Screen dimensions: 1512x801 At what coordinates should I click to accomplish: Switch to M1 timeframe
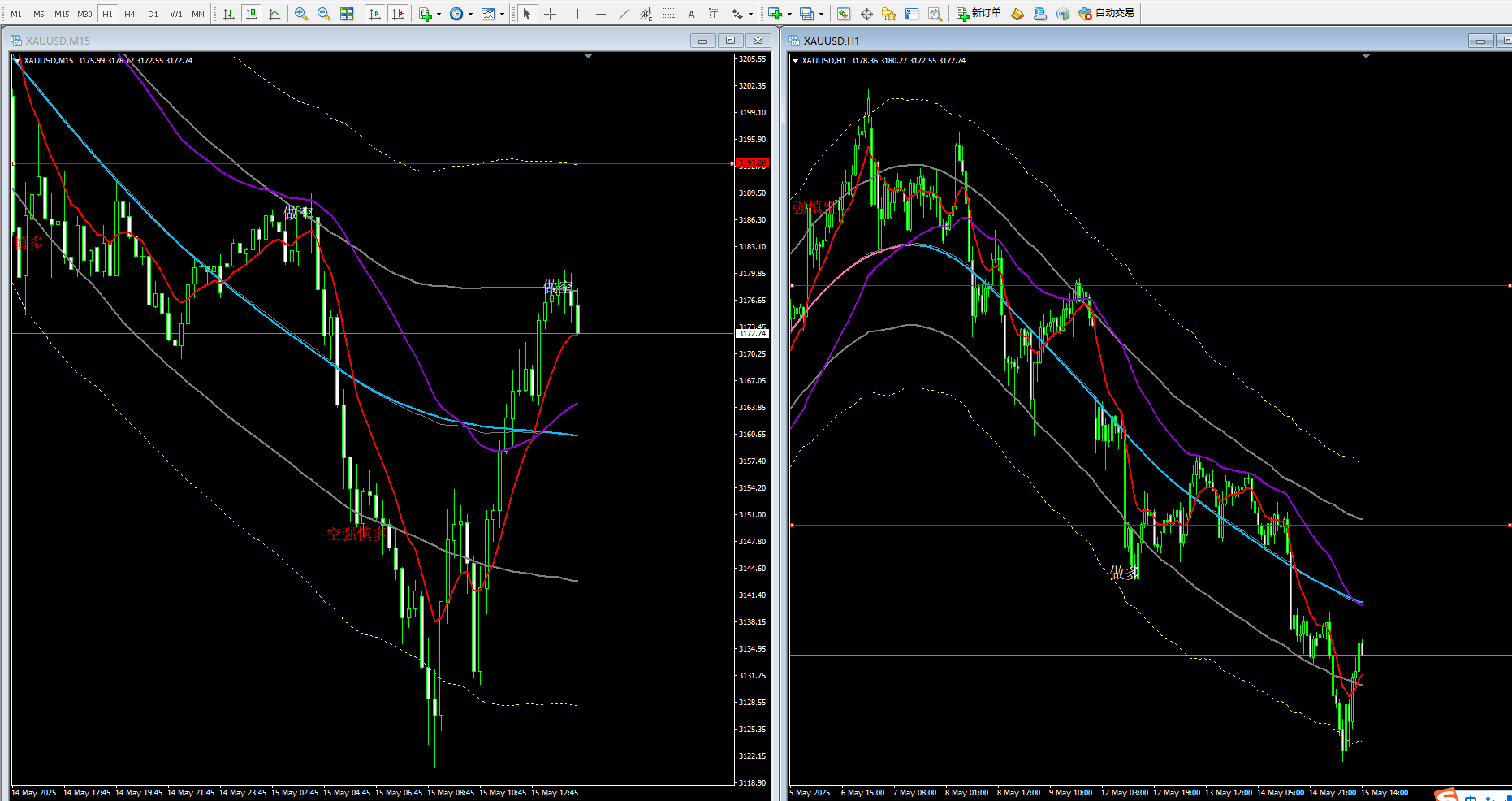(x=16, y=14)
